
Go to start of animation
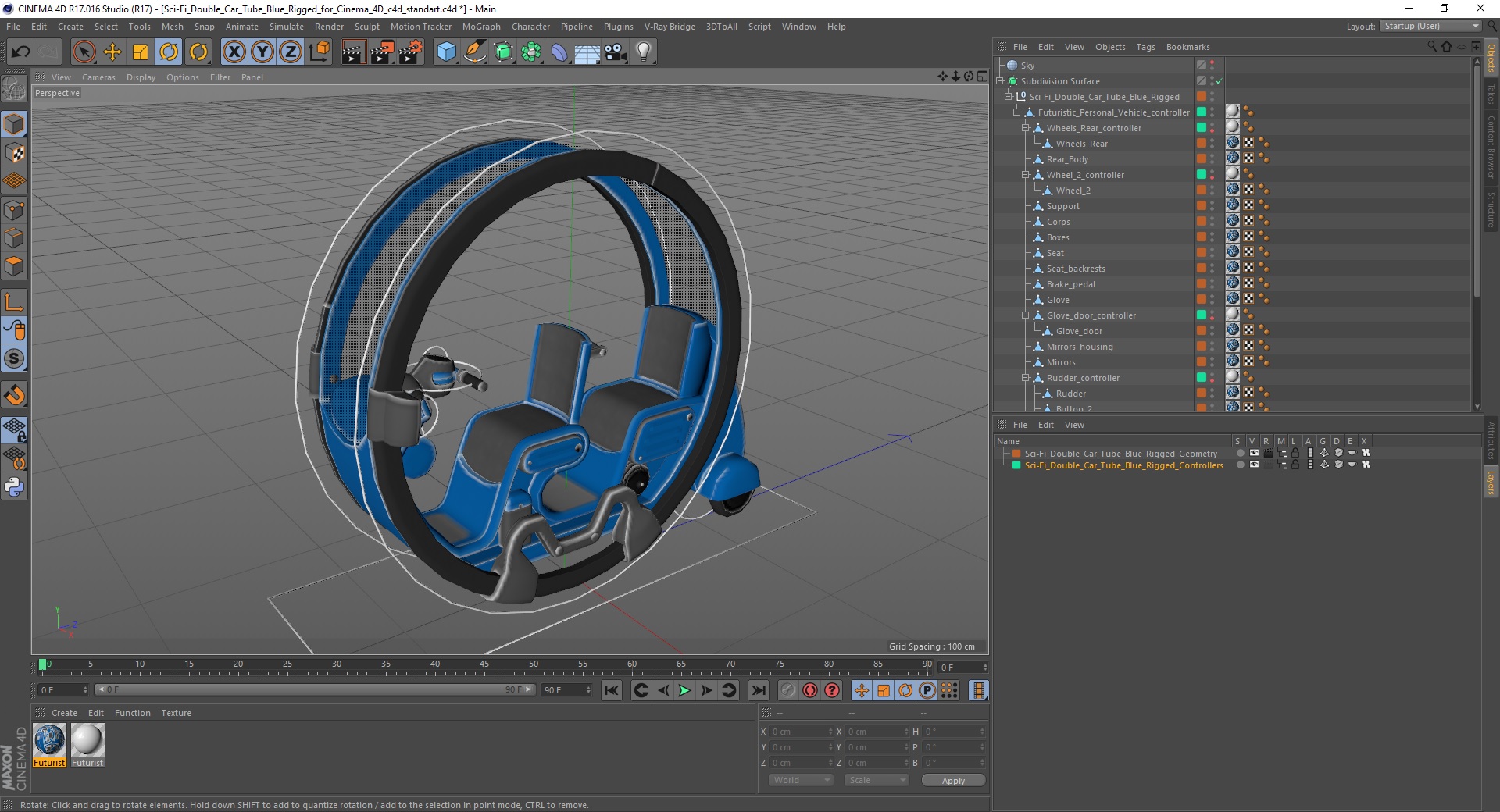(x=612, y=690)
